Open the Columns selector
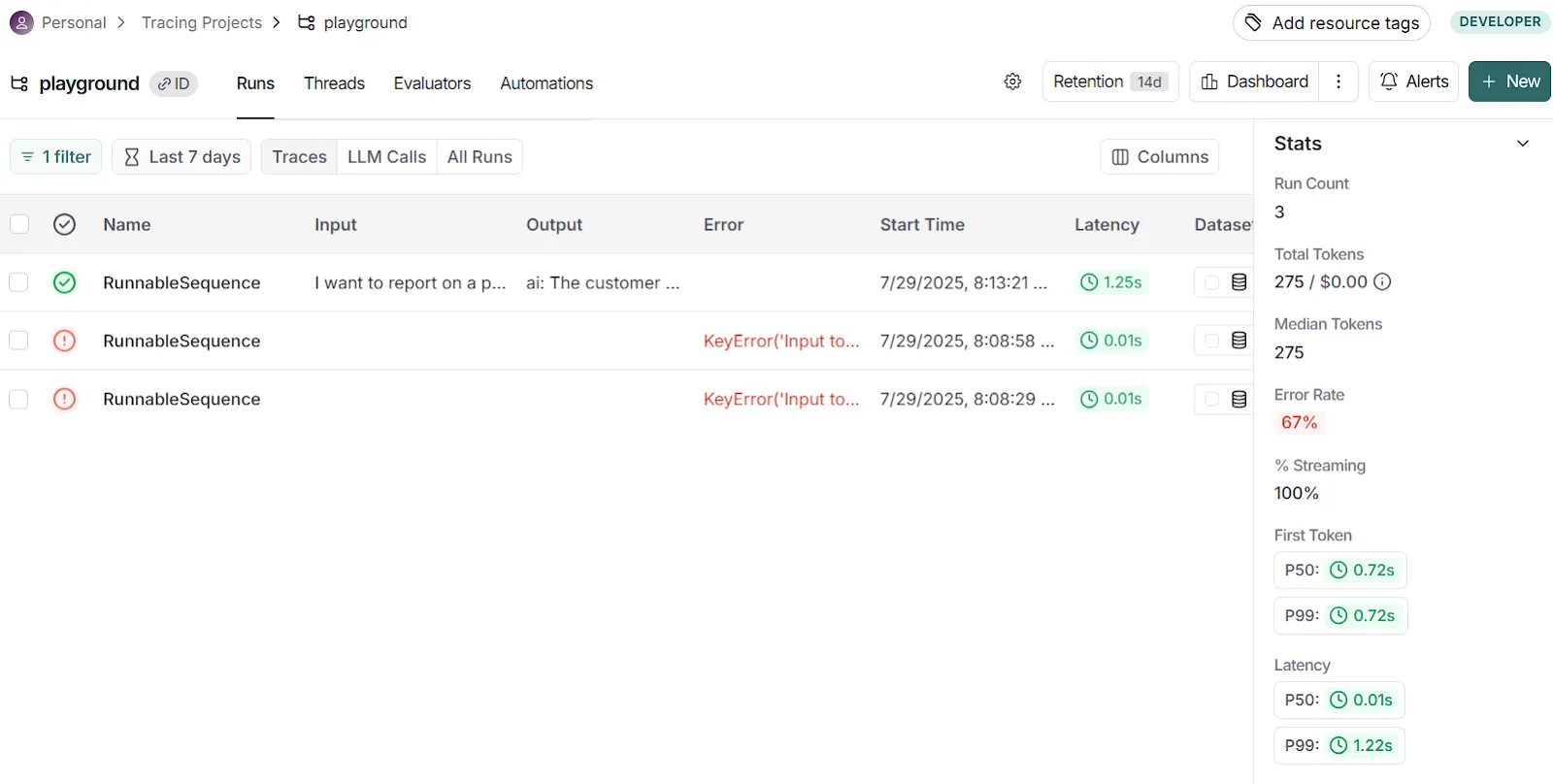The image size is (1553, 784). point(1159,156)
